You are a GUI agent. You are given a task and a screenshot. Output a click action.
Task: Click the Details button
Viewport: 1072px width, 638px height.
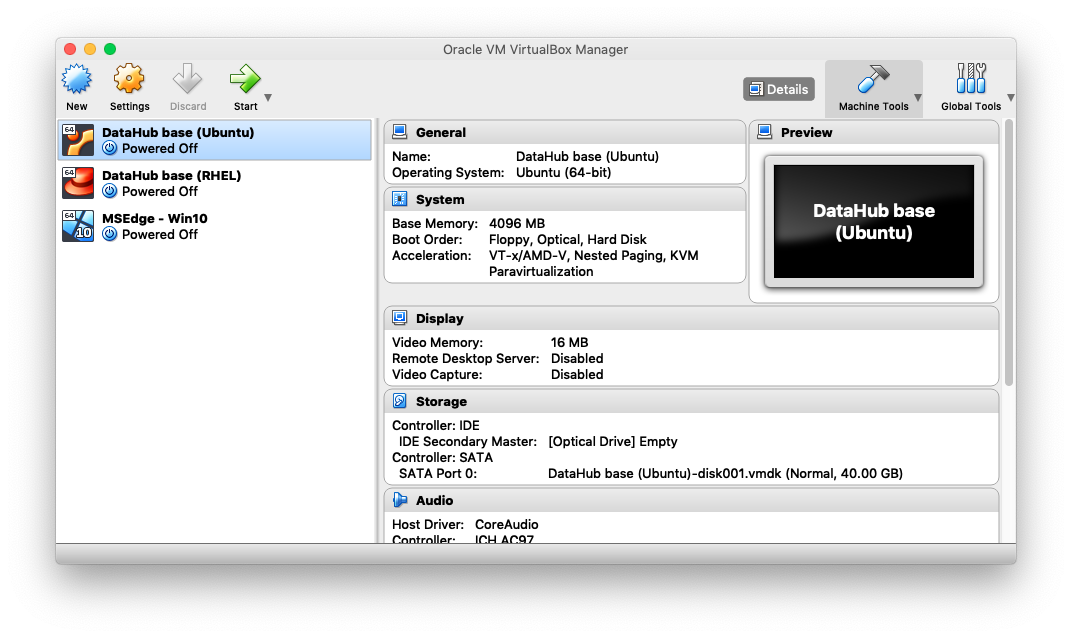[x=779, y=89]
